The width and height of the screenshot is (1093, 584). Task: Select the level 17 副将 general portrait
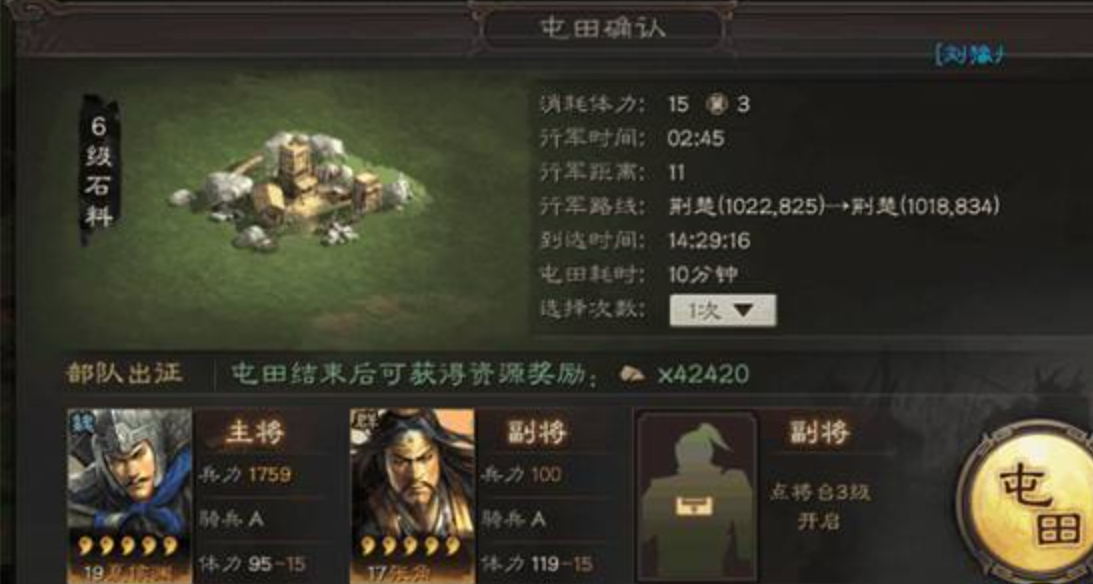click(x=412, y=496)
